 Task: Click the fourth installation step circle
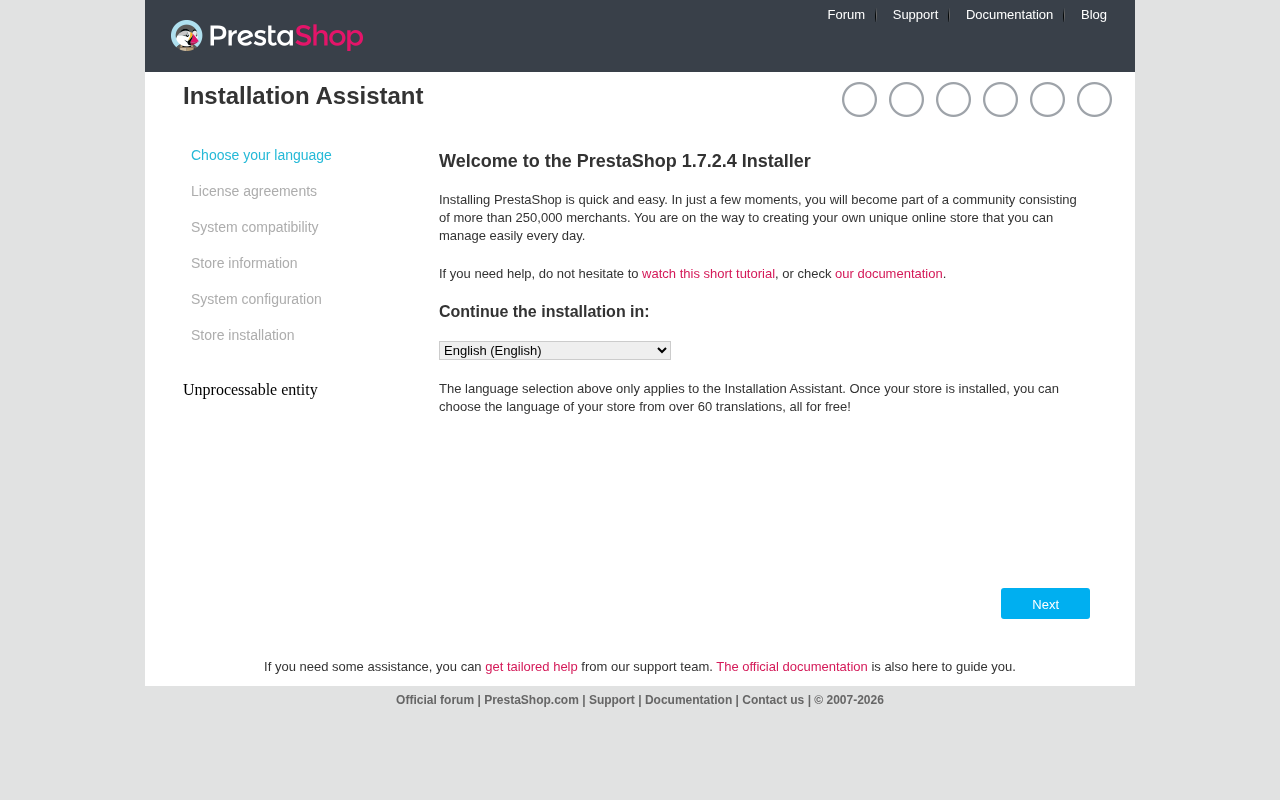click(x=1000, y=100)
